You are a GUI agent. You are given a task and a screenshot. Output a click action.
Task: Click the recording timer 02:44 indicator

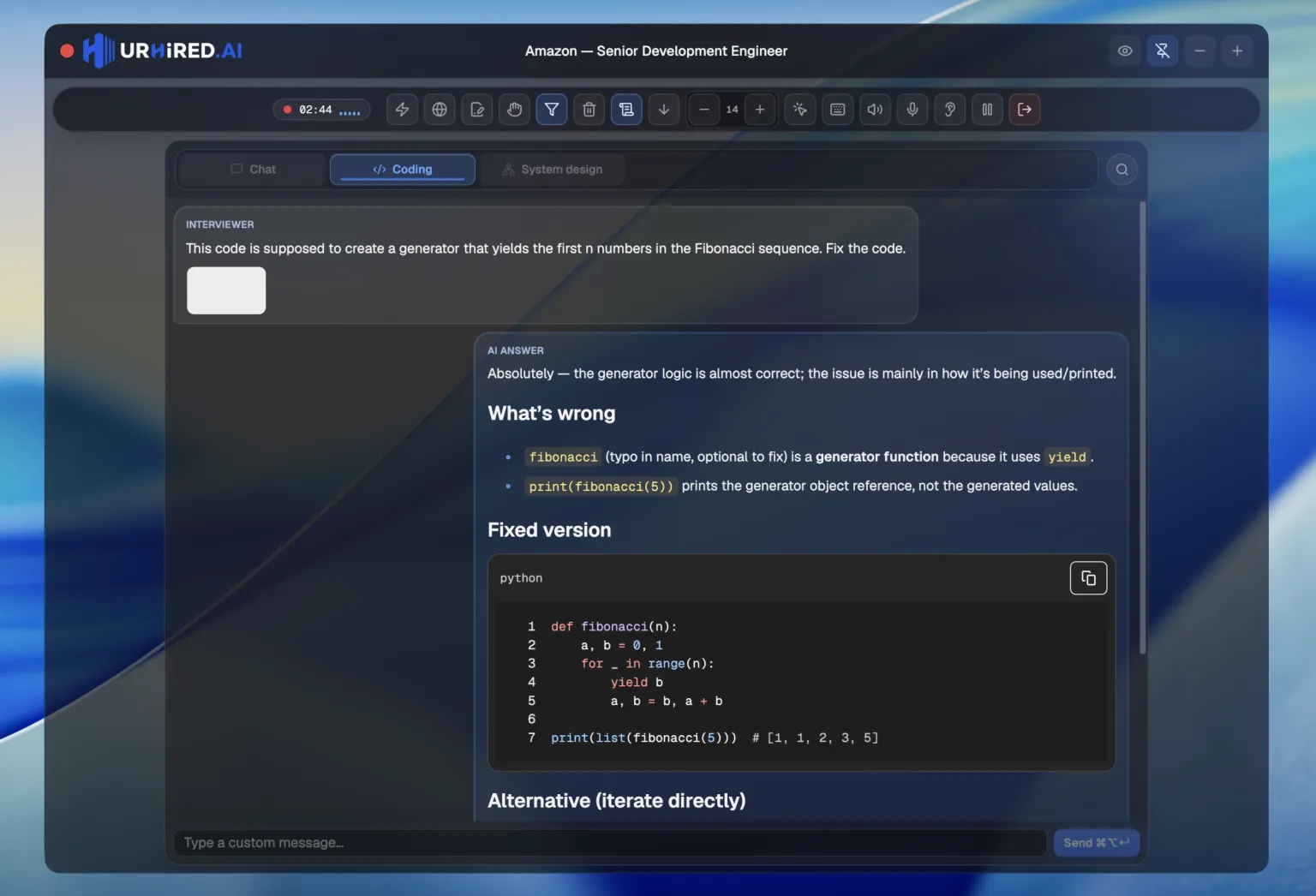coord(322,110)
